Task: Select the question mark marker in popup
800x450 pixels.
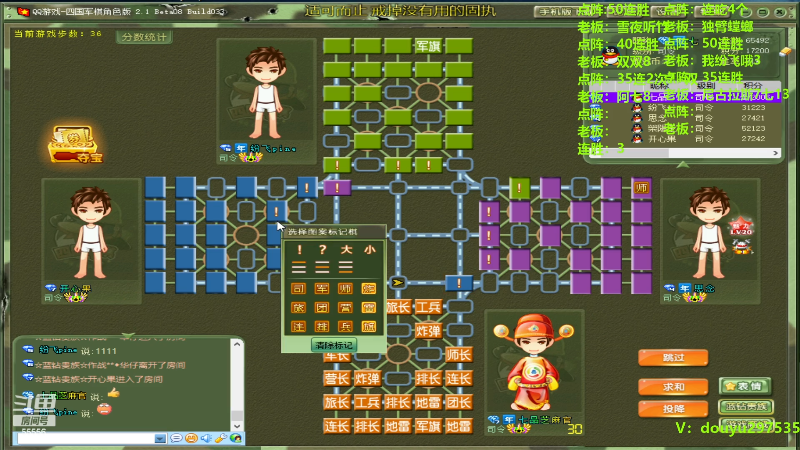Action: [322, 250]
